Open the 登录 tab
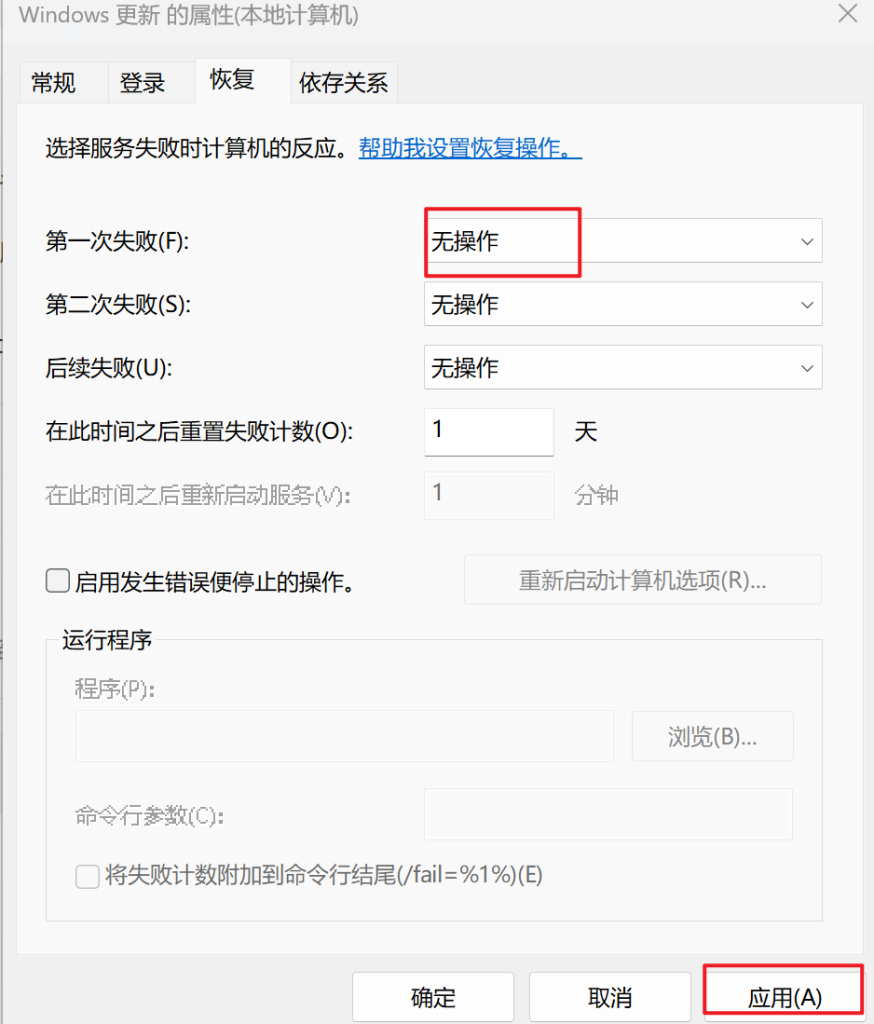 142,83
